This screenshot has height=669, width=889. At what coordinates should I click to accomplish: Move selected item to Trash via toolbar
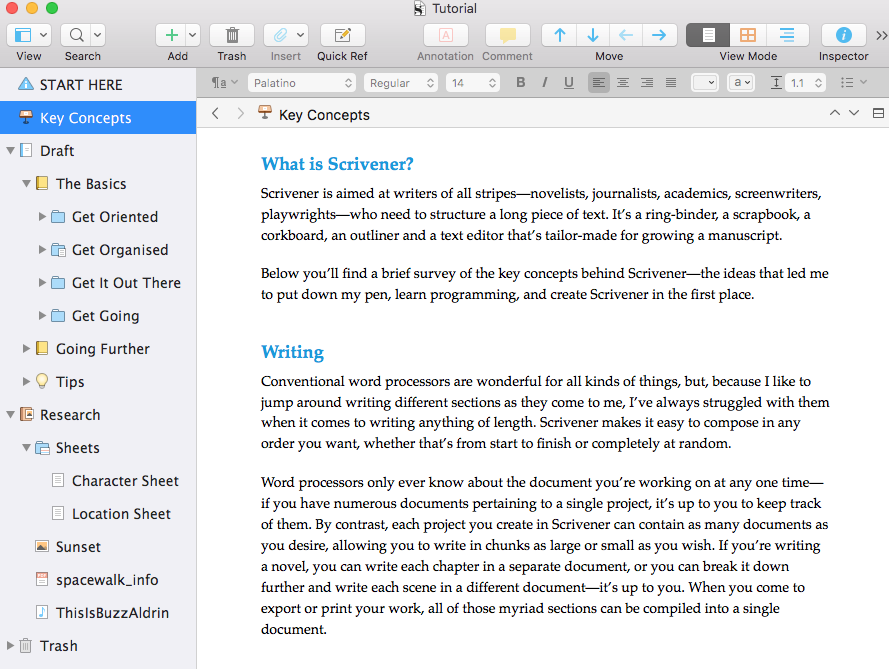pyautogui.click(x=232, y=35)
